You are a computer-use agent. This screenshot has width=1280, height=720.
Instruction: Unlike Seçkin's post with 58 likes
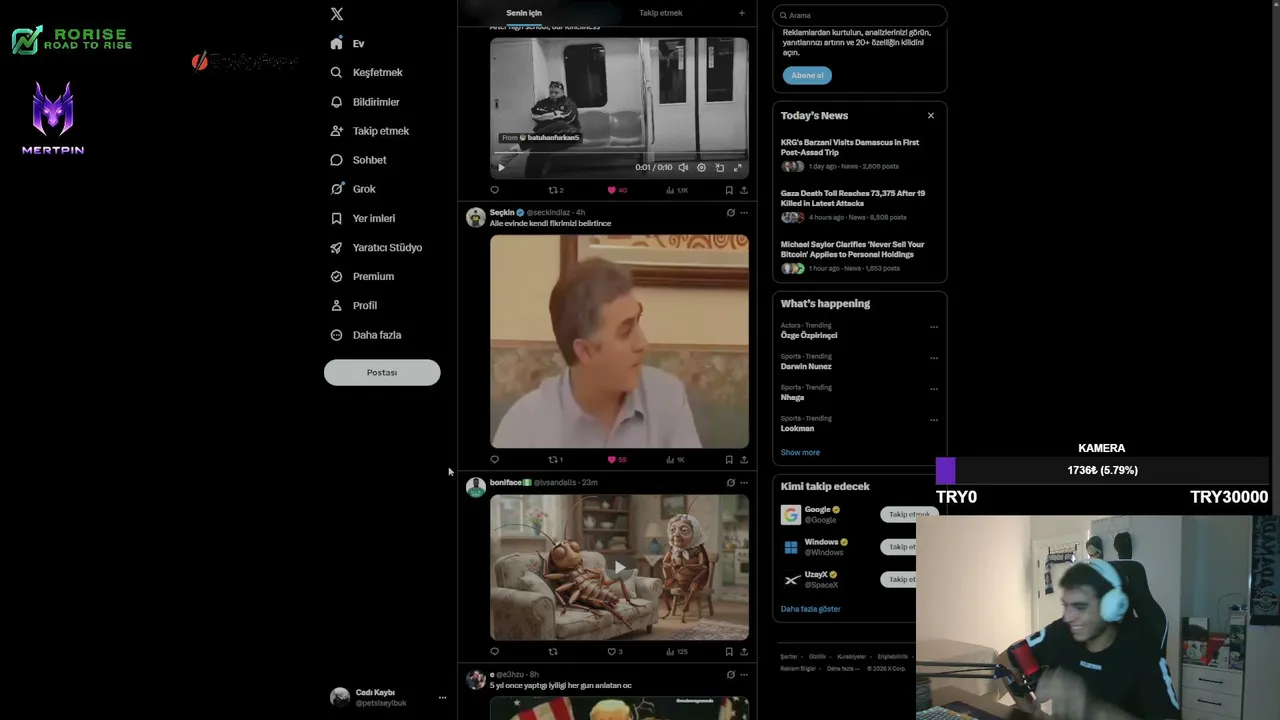612,460
